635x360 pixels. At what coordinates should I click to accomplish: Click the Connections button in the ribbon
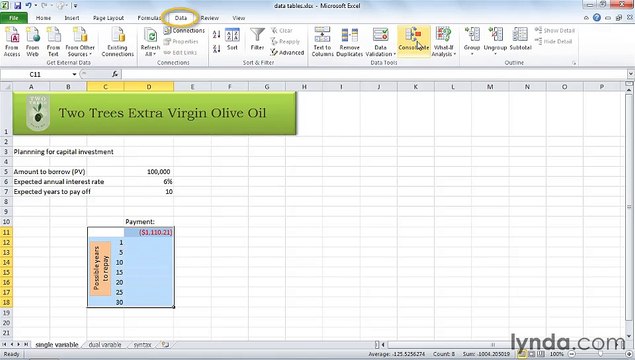point(184,30)
